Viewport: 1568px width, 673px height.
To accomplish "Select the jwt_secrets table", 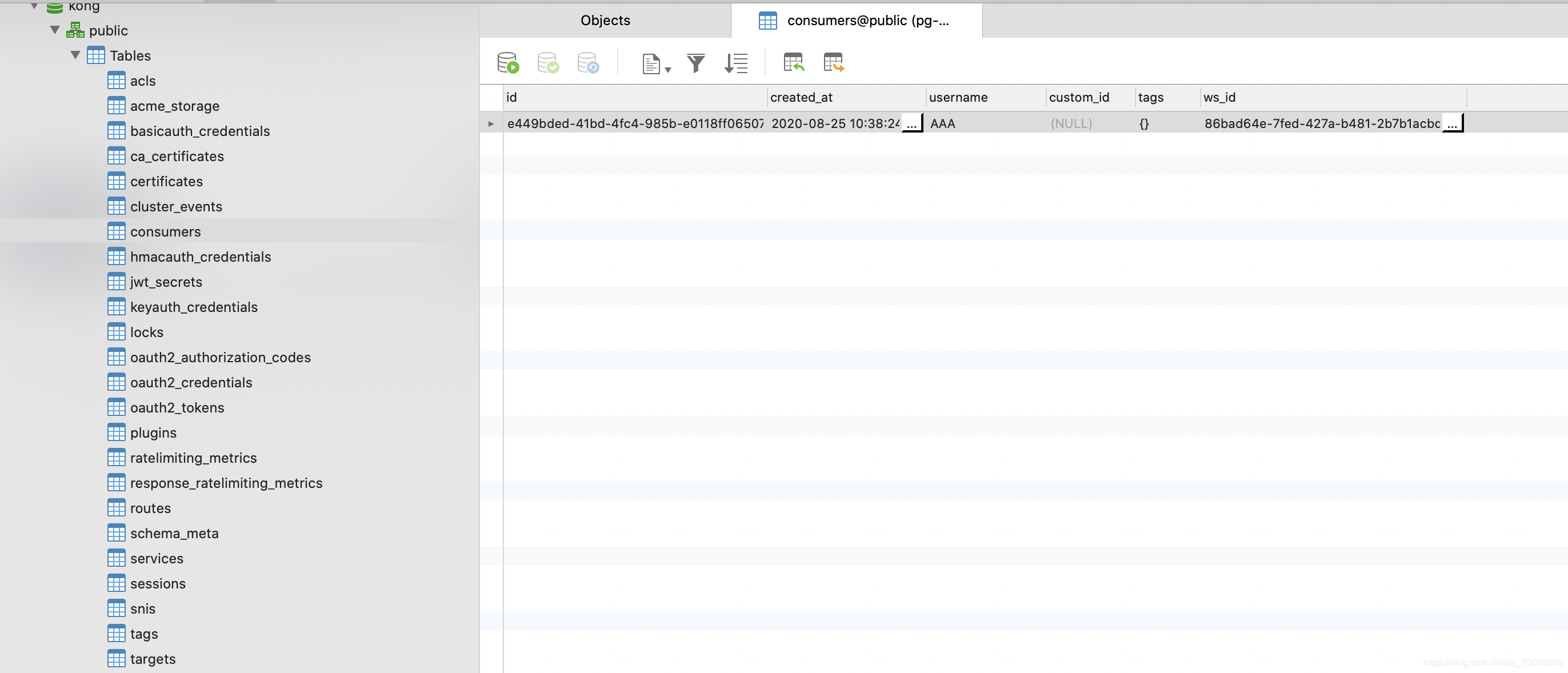I will [x=166, y=282].
